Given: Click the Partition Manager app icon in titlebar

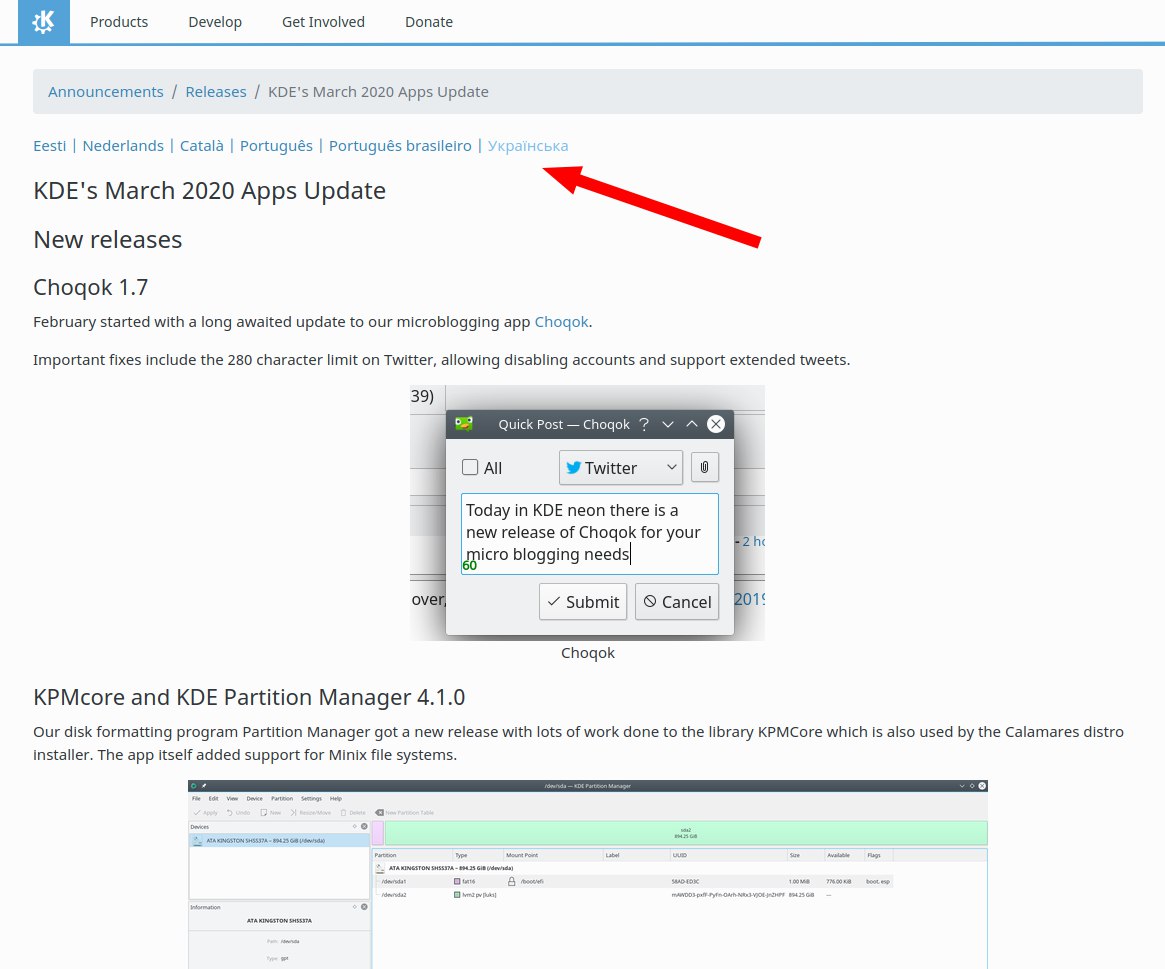Looking at the screenshot, I should pyautogui.click(x=194, y=785).
